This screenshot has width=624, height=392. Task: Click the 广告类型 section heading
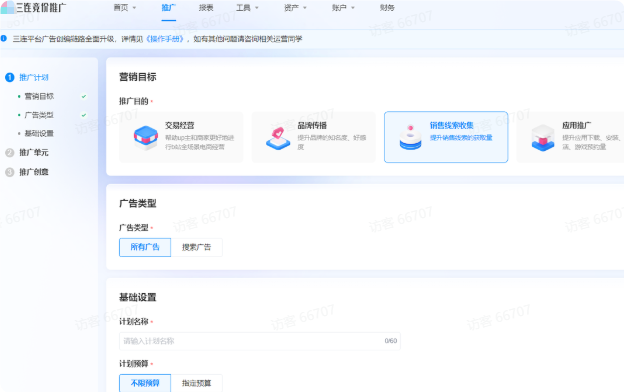138,203
